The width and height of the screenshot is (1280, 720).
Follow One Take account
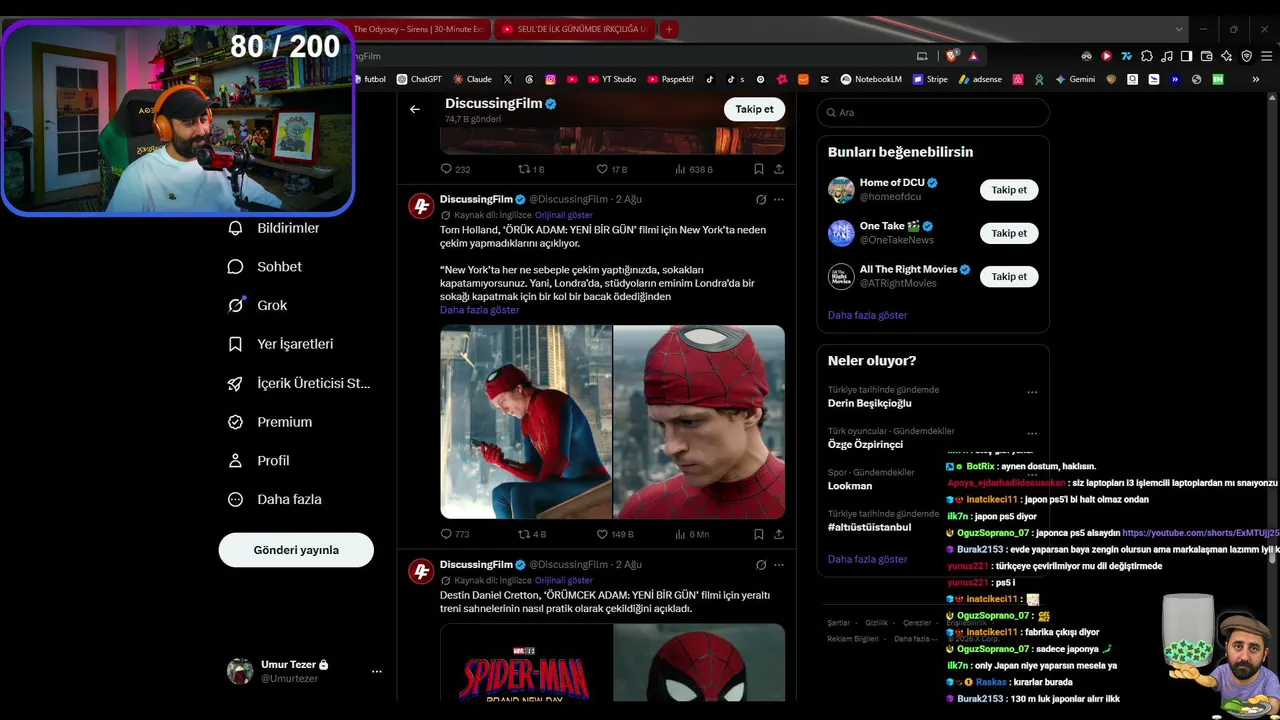pos(1009,233)
